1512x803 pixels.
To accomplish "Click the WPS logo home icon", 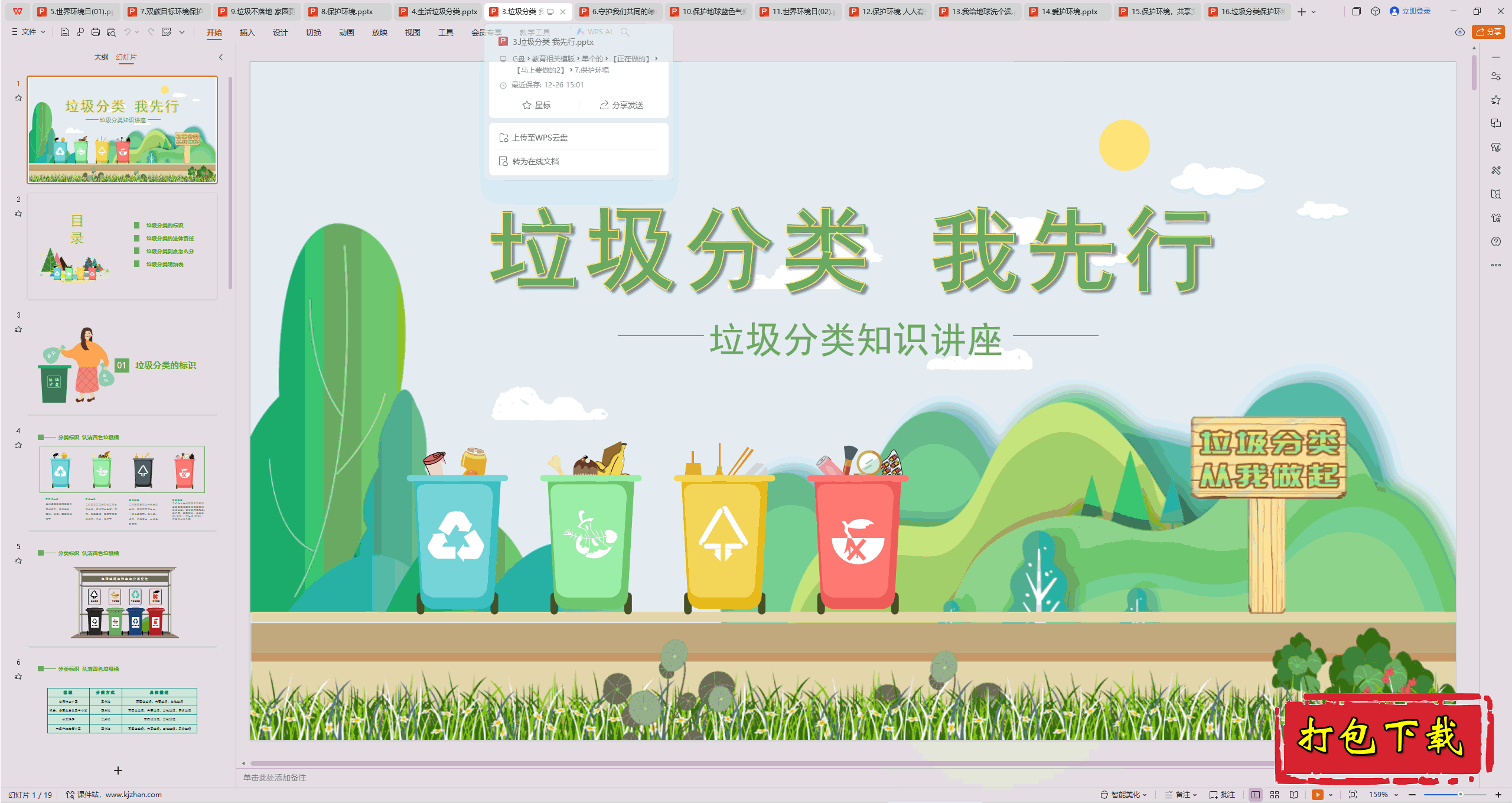I will point(18,11).
